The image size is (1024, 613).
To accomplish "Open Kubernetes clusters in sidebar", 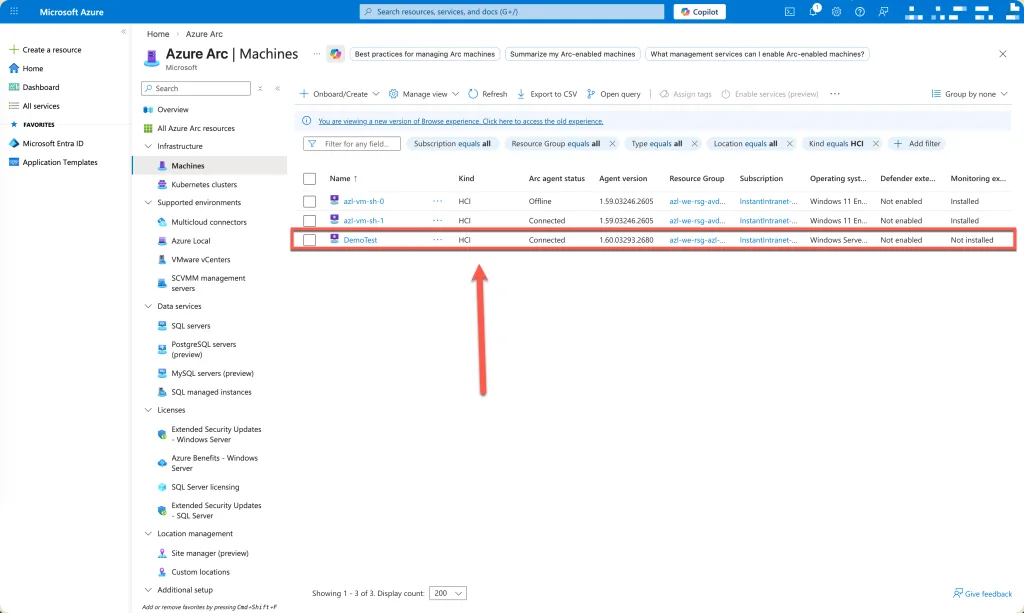I will (x=204, y=185).
